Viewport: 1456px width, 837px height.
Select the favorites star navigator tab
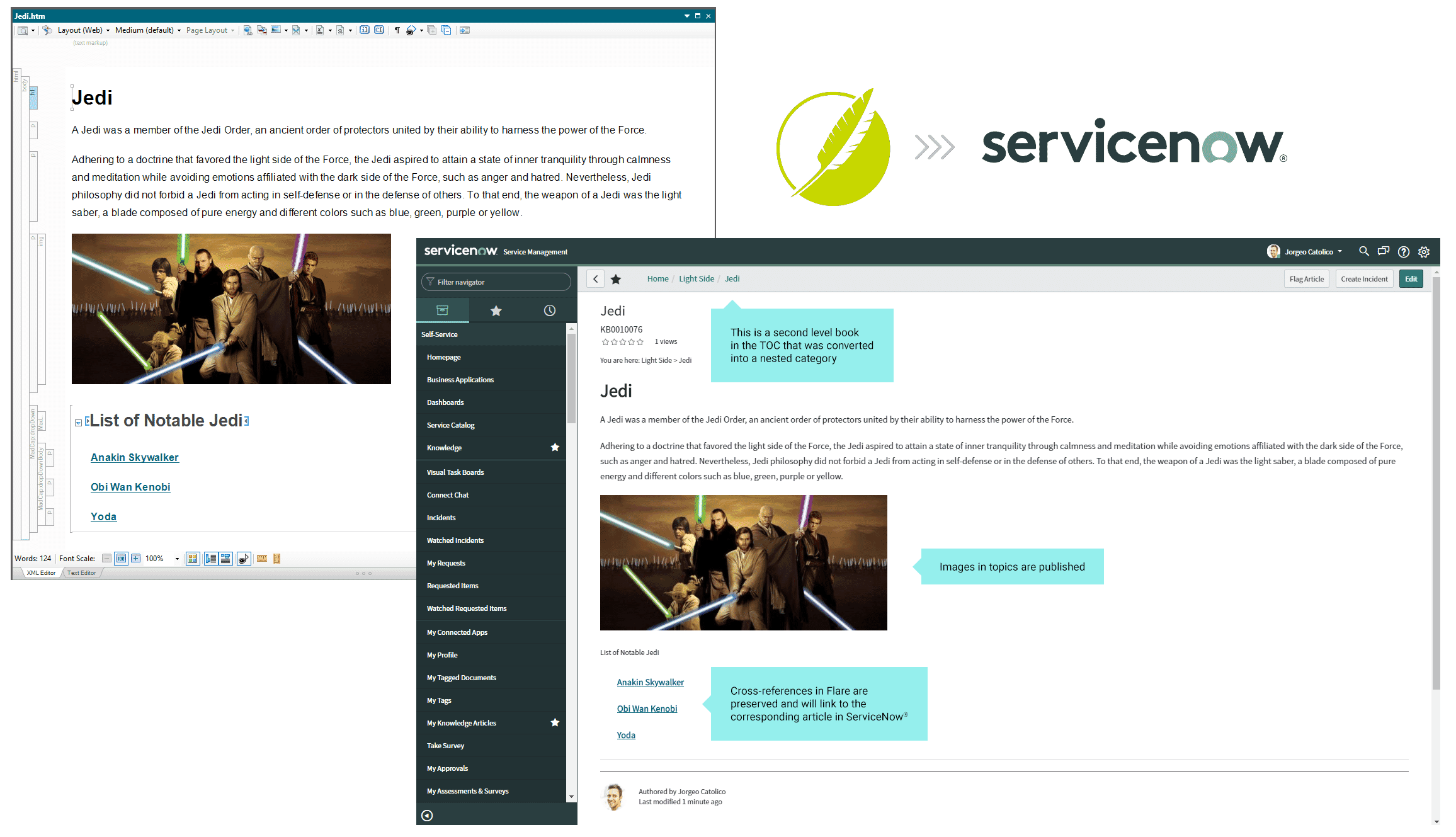pyautogui.click(x=496, y=310)
